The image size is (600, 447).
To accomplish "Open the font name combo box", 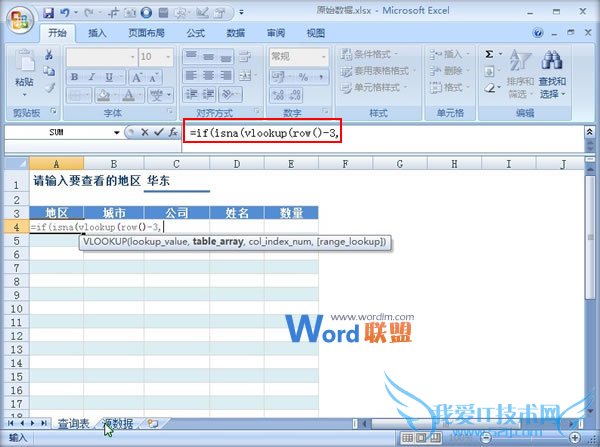I will click(x=101, y=57).
